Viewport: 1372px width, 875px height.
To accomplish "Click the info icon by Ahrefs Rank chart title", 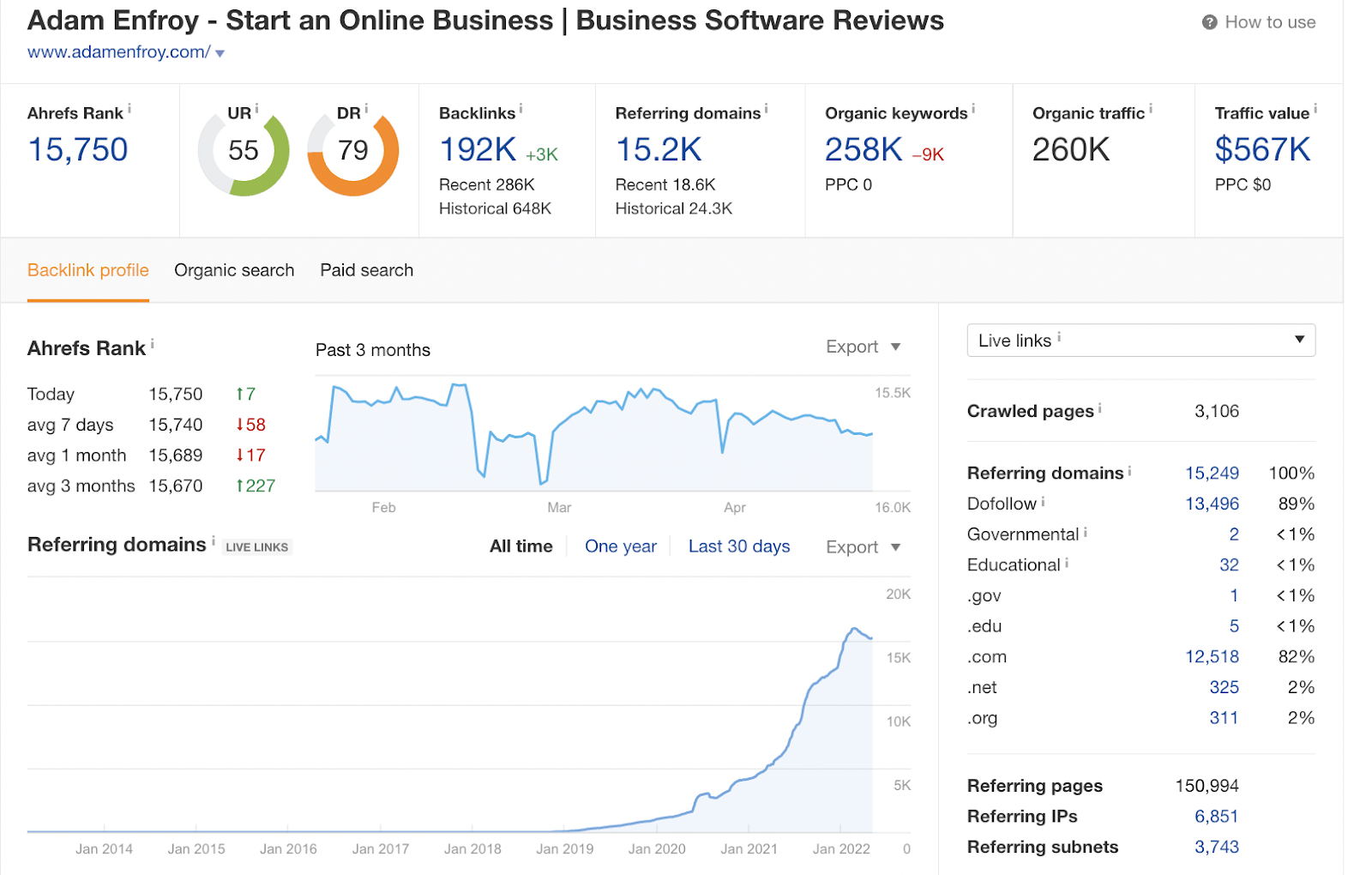I will [x=153, y=343].
